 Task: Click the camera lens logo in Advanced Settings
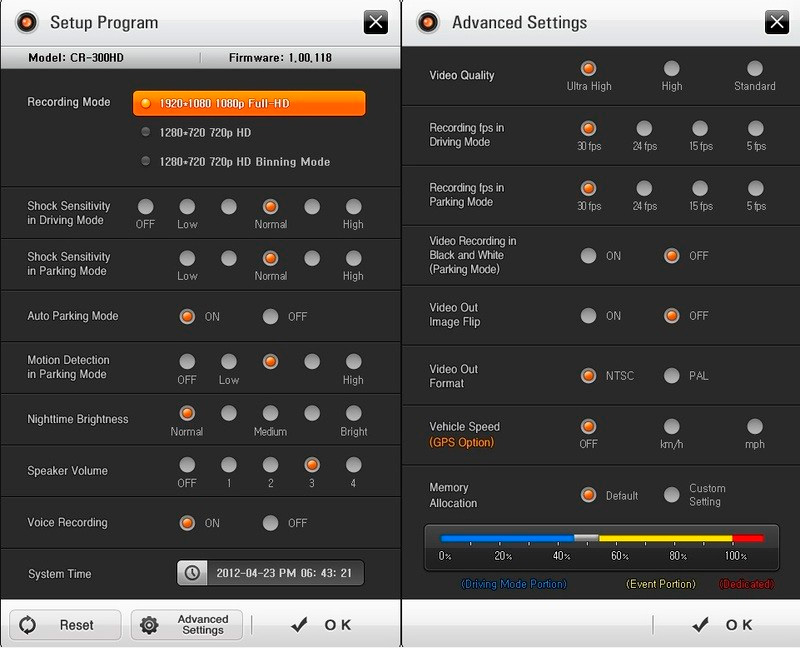coord(428,22)
